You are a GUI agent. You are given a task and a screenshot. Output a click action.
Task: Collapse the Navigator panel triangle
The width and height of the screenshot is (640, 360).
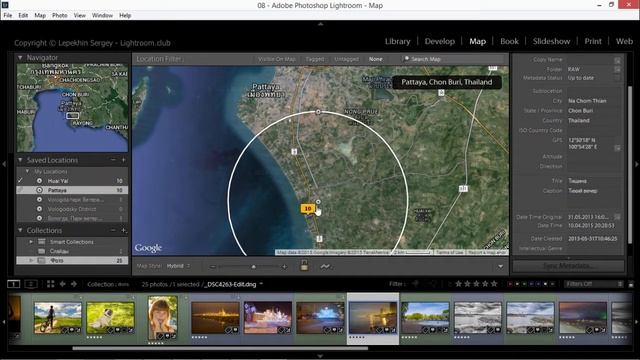pyautogui.click(x=20, y=58)
